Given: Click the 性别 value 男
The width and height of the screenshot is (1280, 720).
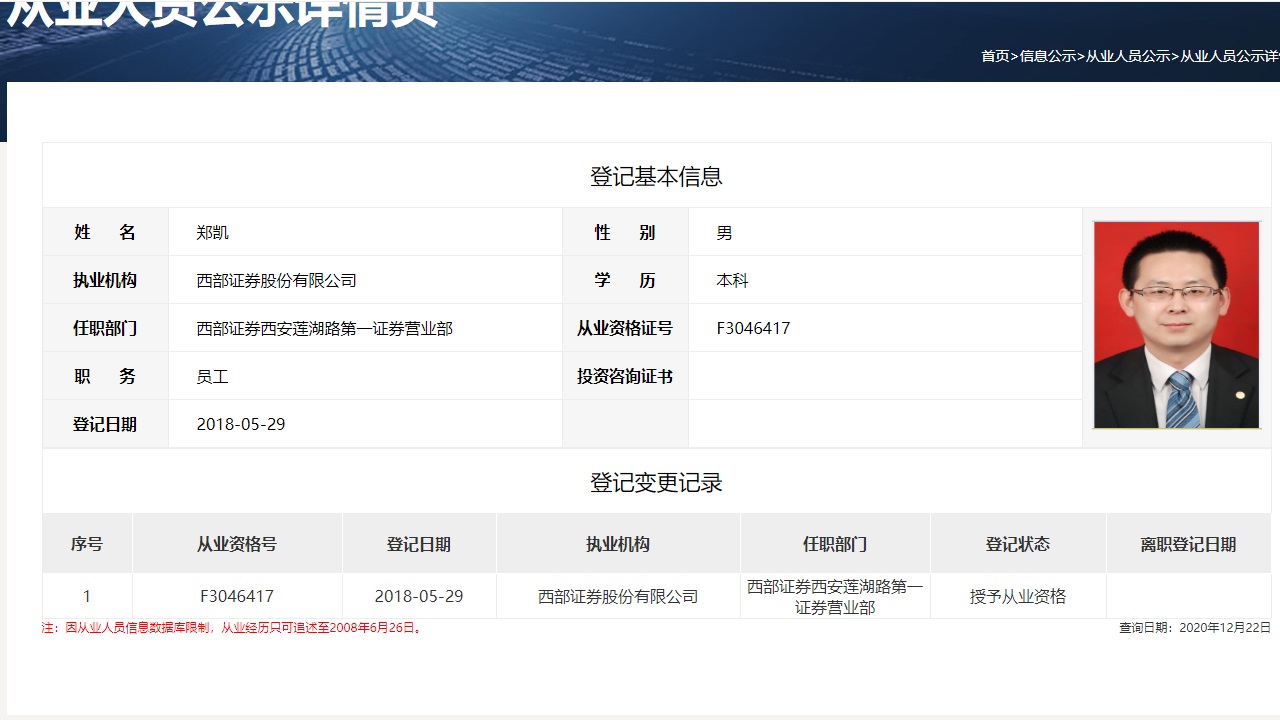Looking at the screenshot, I should pyautogui.click(x=724, y=233).
